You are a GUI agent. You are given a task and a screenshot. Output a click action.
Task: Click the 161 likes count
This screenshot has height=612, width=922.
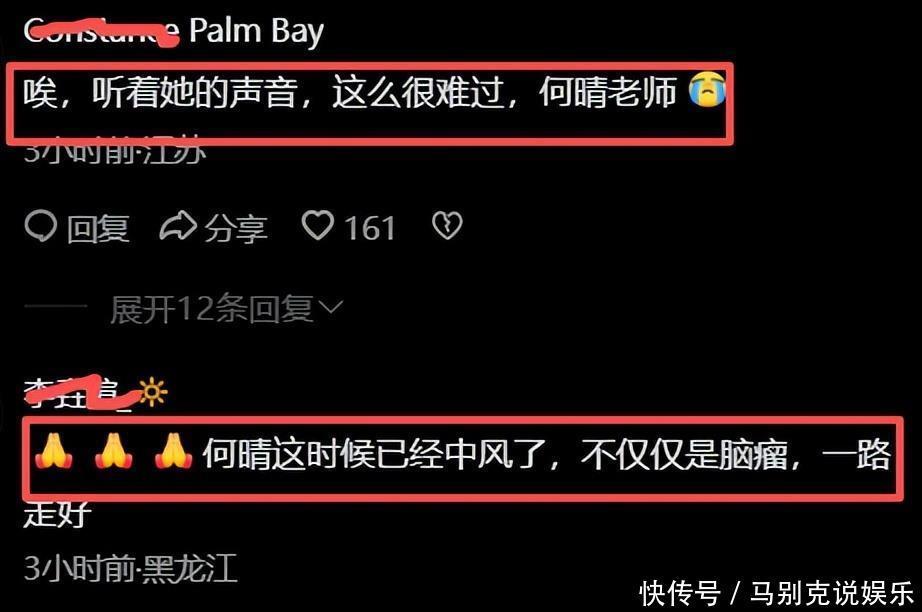click(369, 228)
